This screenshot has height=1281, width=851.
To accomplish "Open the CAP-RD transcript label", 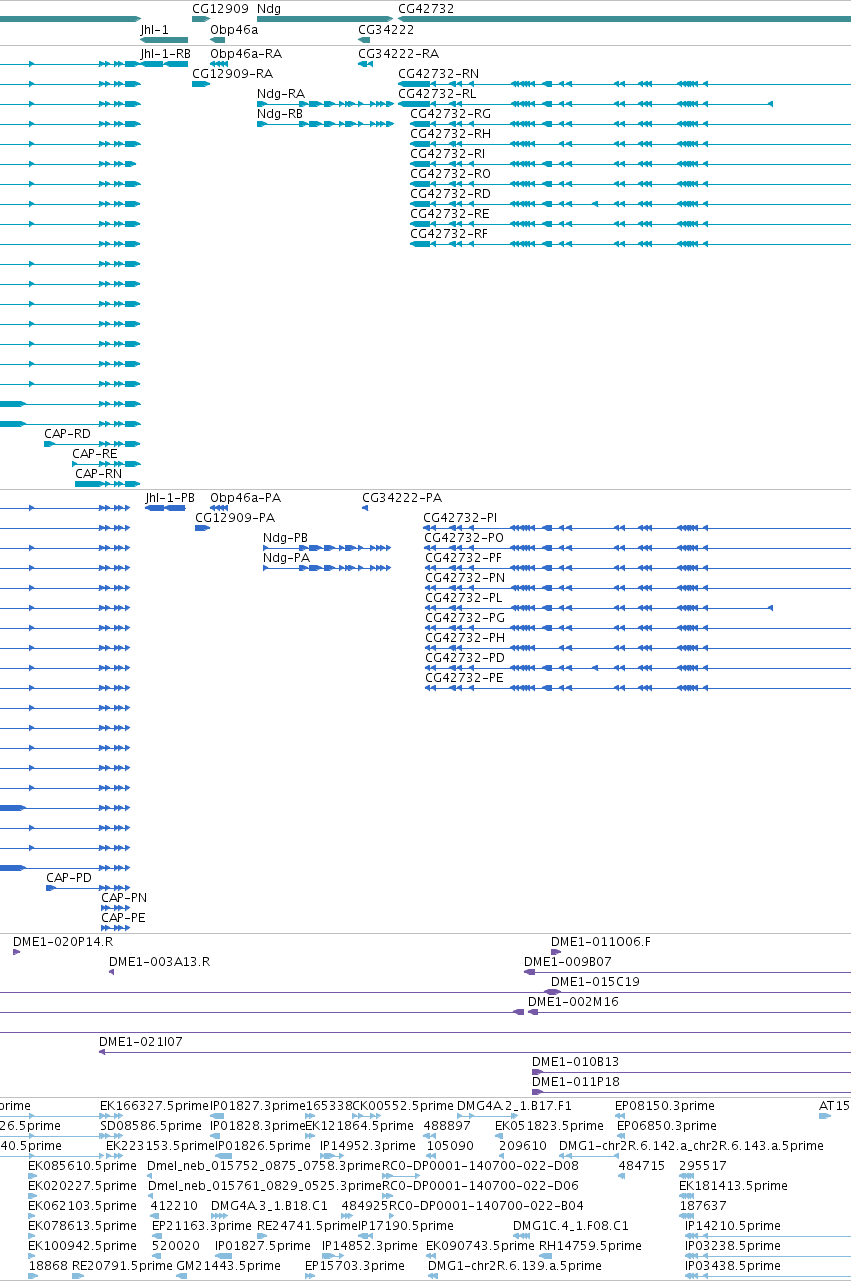I will [67, 434].
